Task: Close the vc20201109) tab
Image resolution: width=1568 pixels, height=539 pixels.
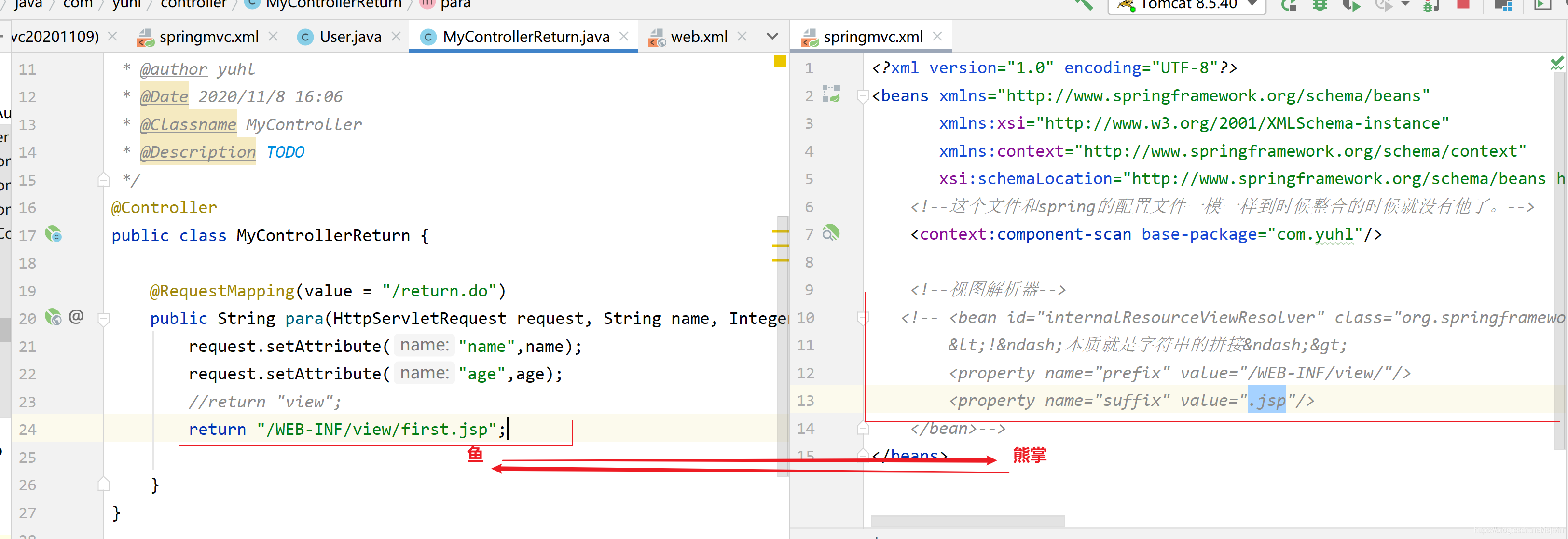Action: 112,37
